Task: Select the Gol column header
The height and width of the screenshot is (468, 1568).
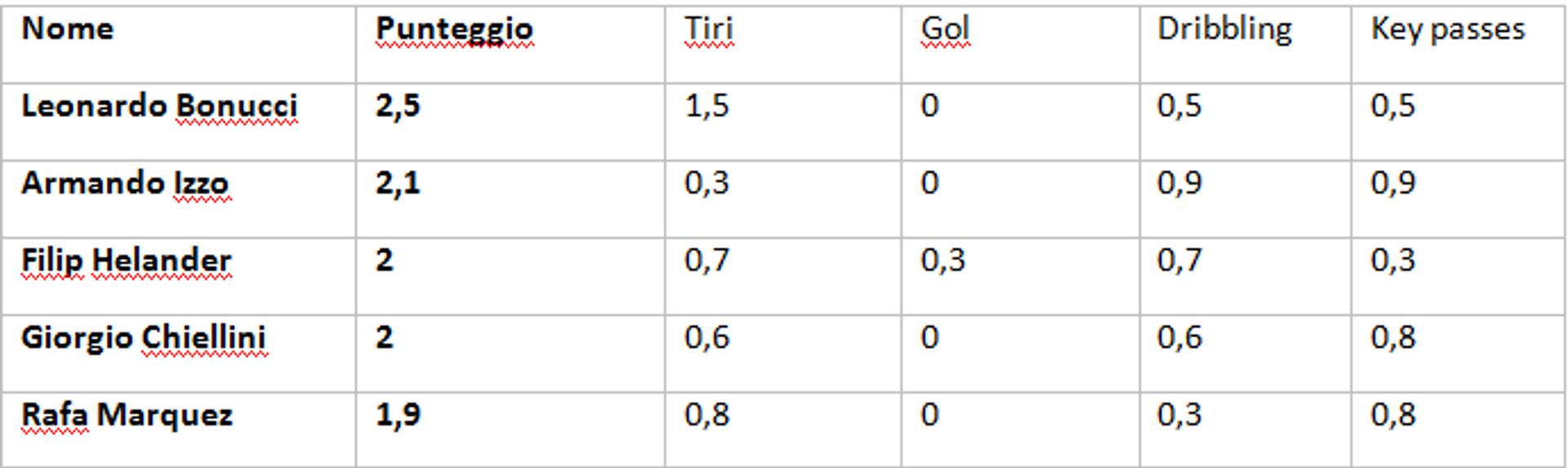Action: click(x=1021, y=44)
